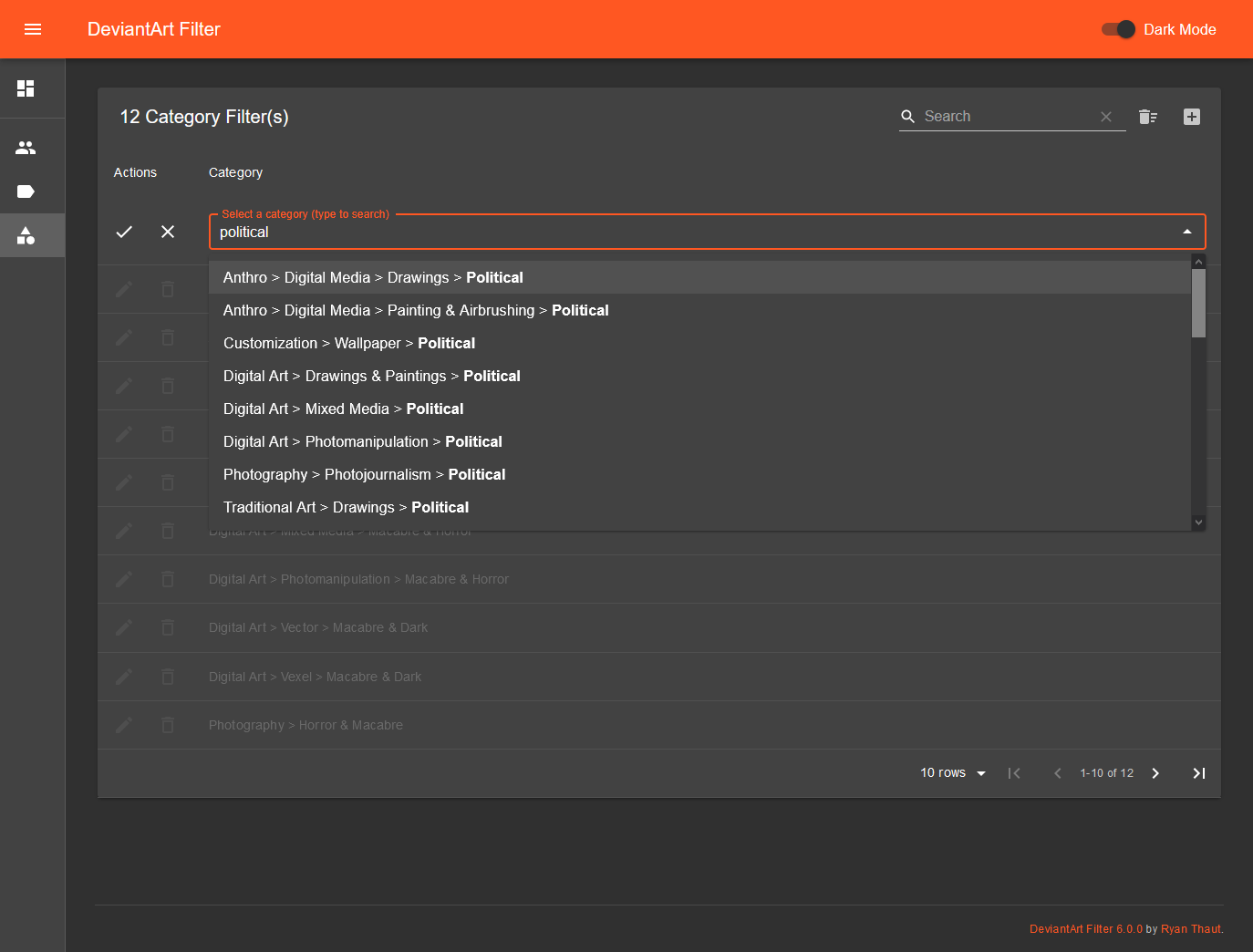Click the Actions column header

[135, 172]
